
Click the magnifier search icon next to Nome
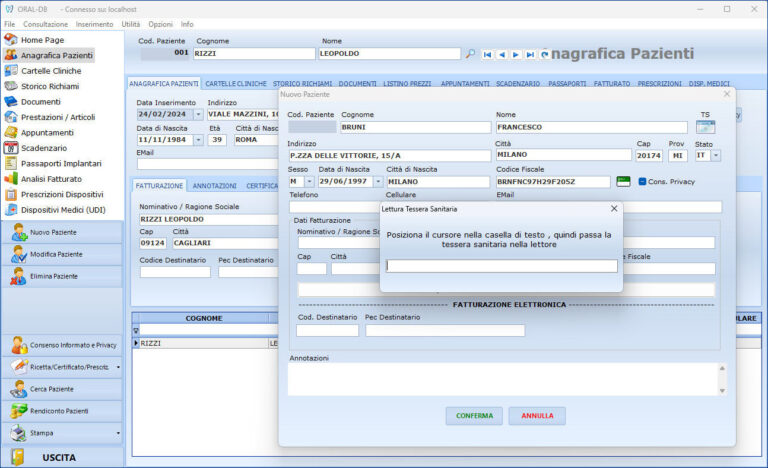tap(470, 54)
